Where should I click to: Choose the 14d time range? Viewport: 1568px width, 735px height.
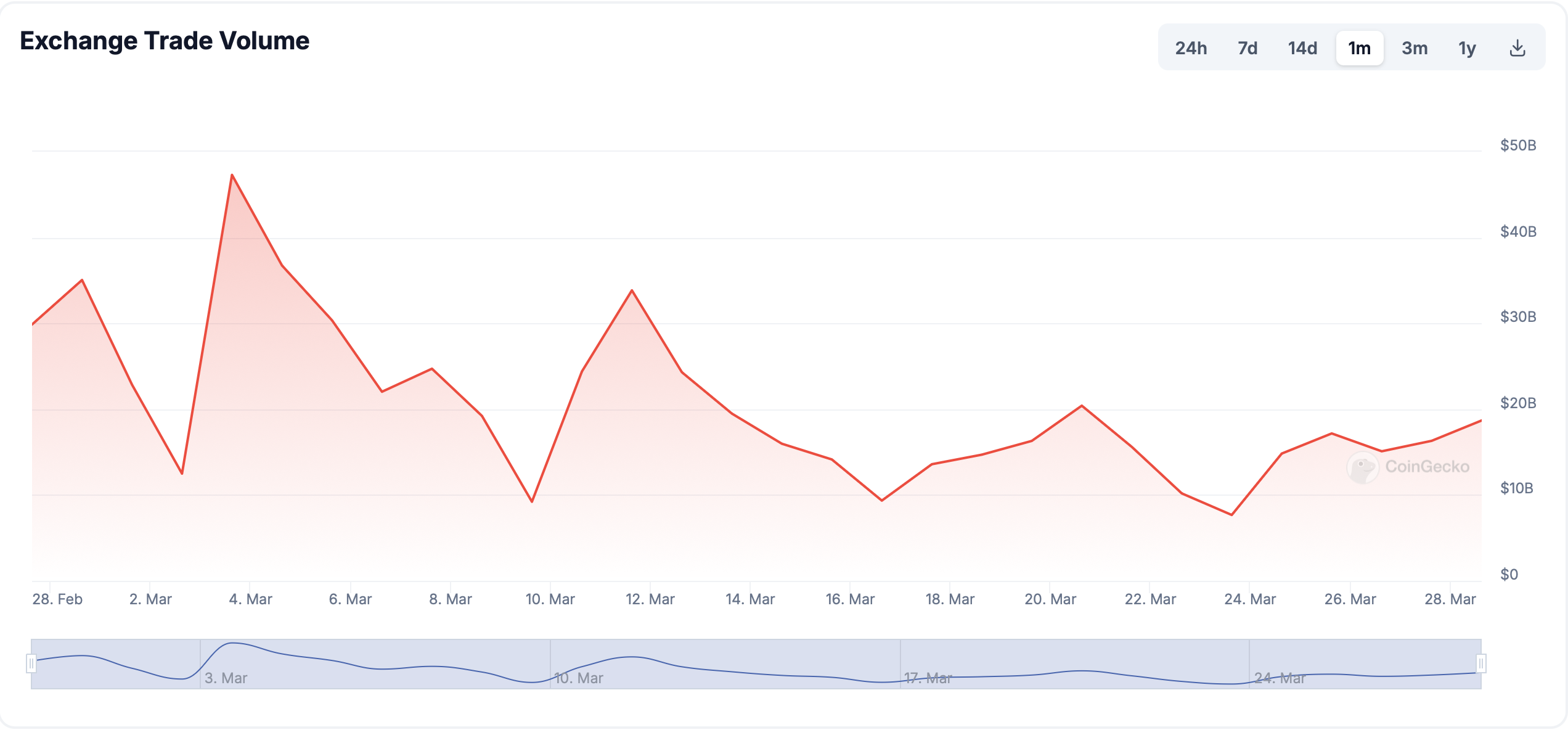point(1302,48)
